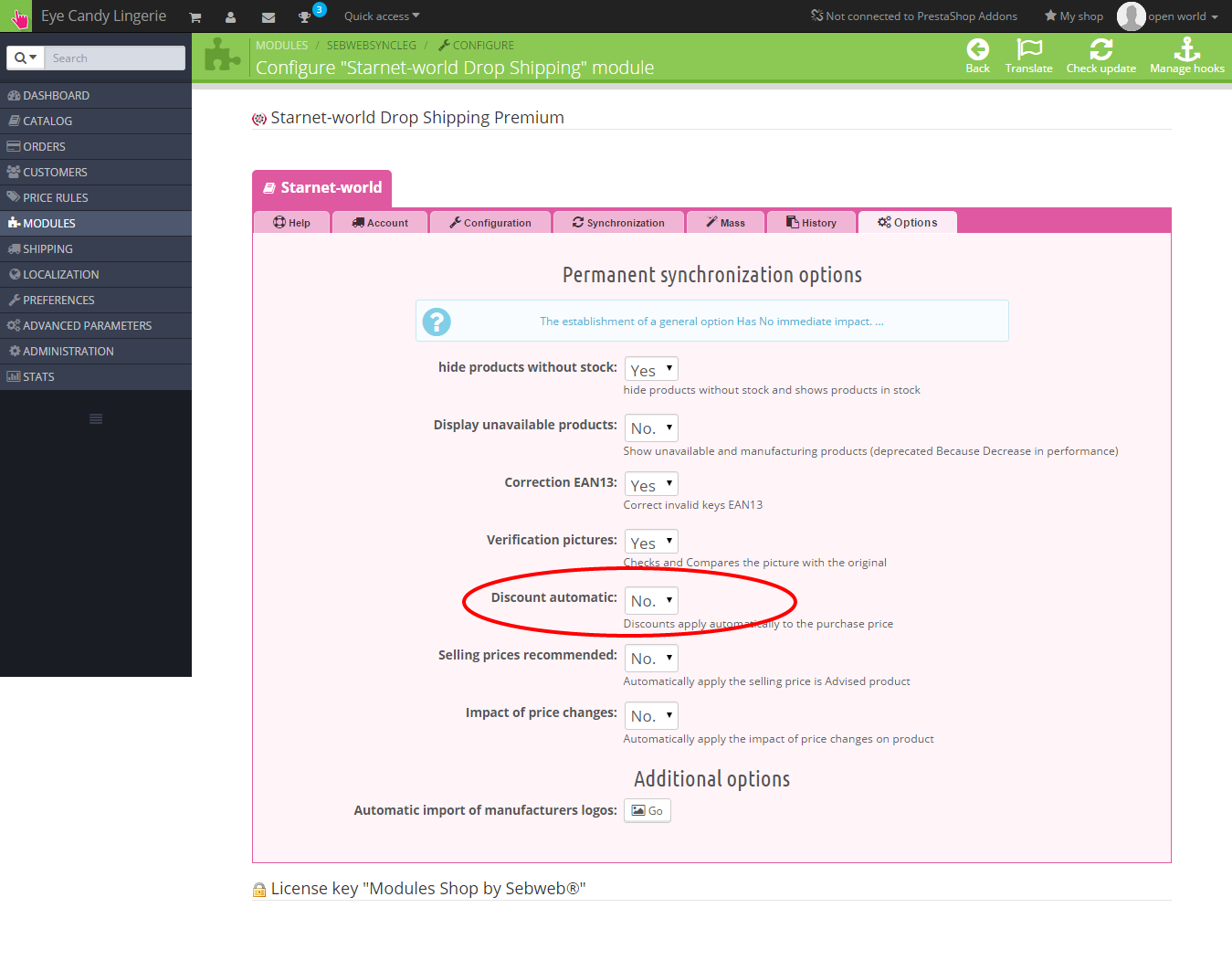
Task: Open Administration in the sidebar
Action: [x=96, y=351]
